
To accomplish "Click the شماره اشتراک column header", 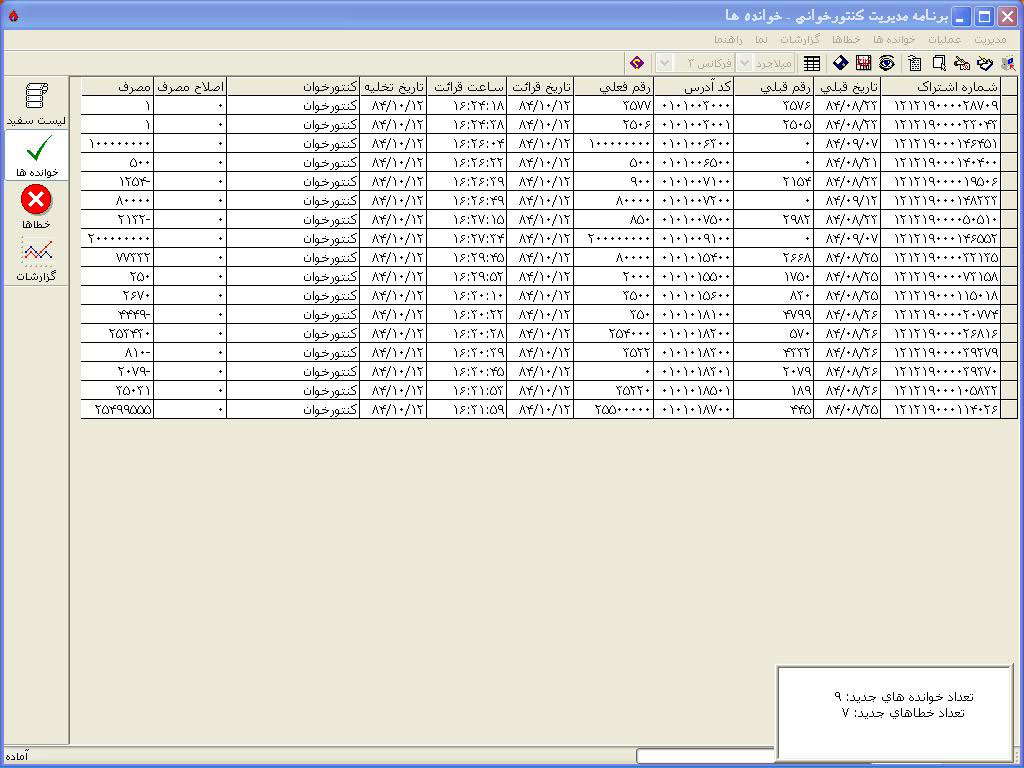I will [x=940, y=87].
